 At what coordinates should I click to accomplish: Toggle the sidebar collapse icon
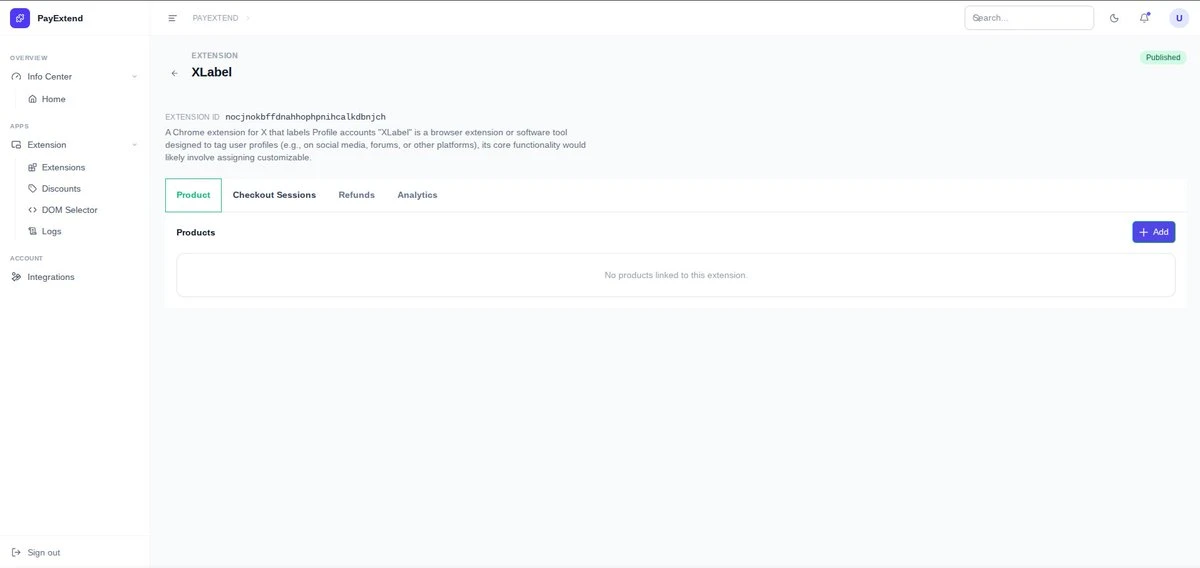(172, 18)
